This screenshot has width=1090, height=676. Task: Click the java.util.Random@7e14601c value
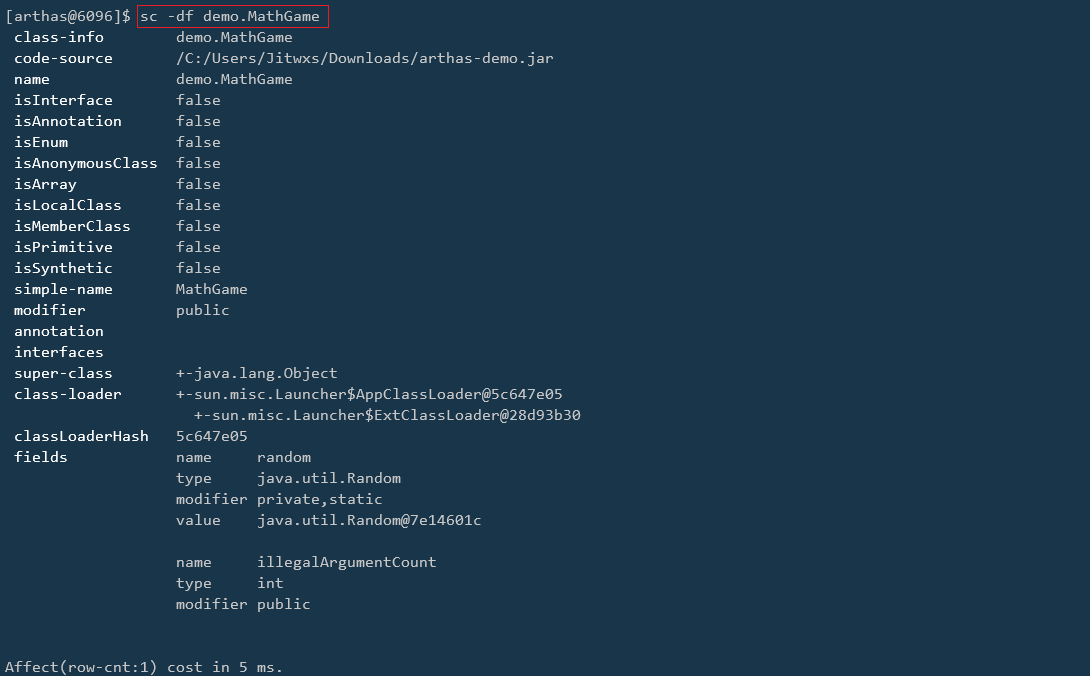369,520
